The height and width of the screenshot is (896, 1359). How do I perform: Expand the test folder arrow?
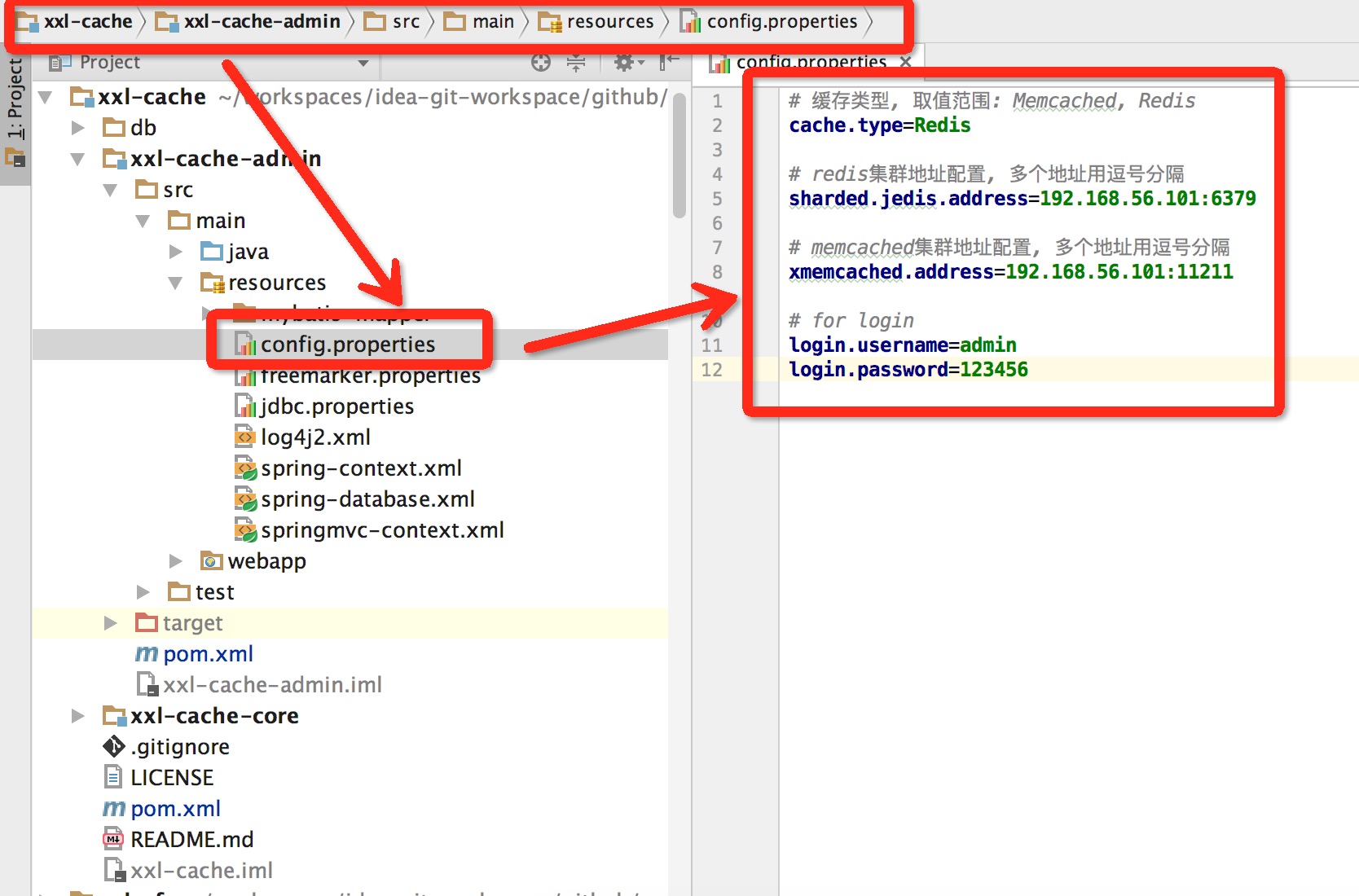click(x=143, y=592)
